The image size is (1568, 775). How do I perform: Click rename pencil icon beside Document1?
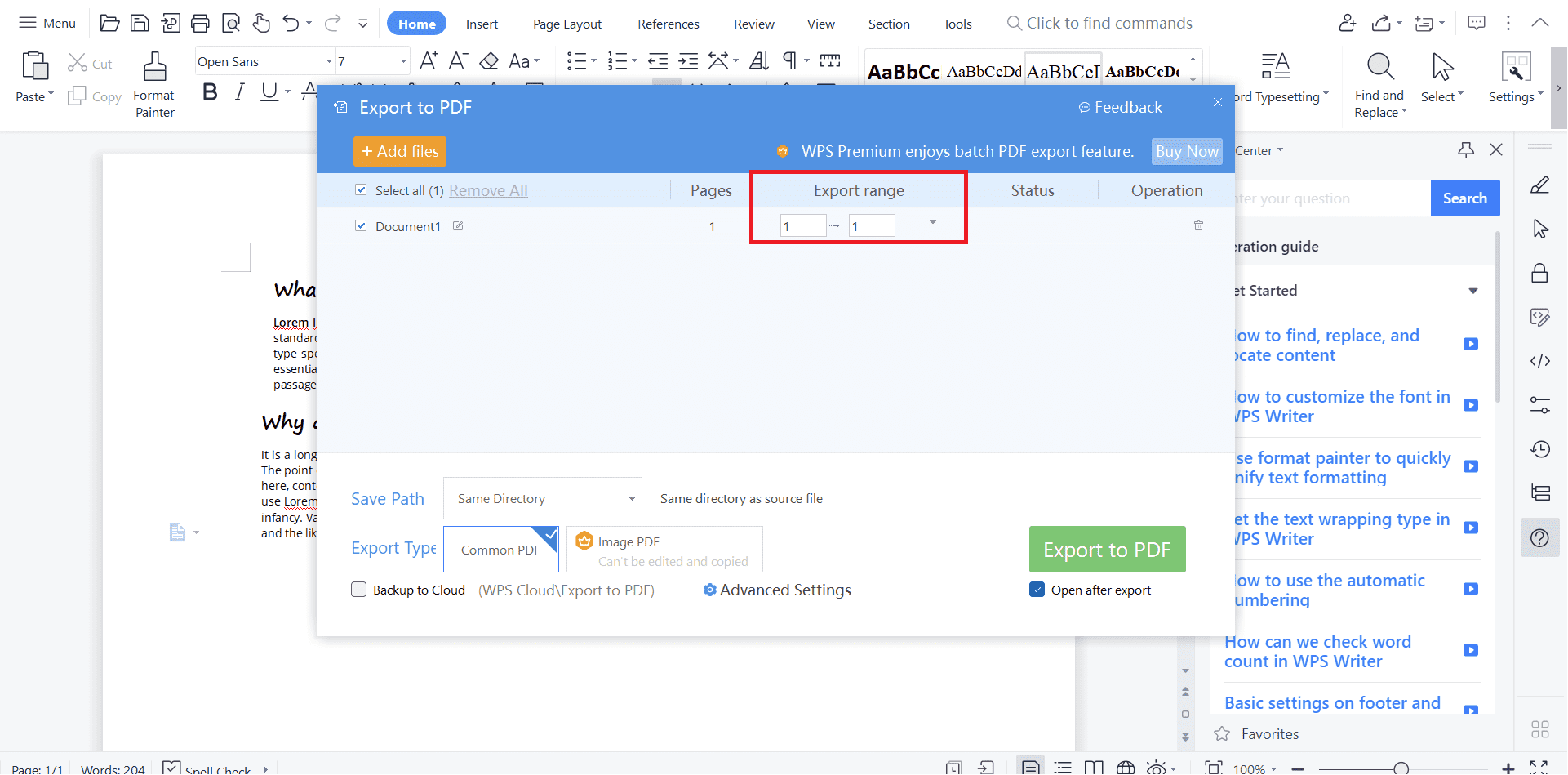tap(458, 226)
